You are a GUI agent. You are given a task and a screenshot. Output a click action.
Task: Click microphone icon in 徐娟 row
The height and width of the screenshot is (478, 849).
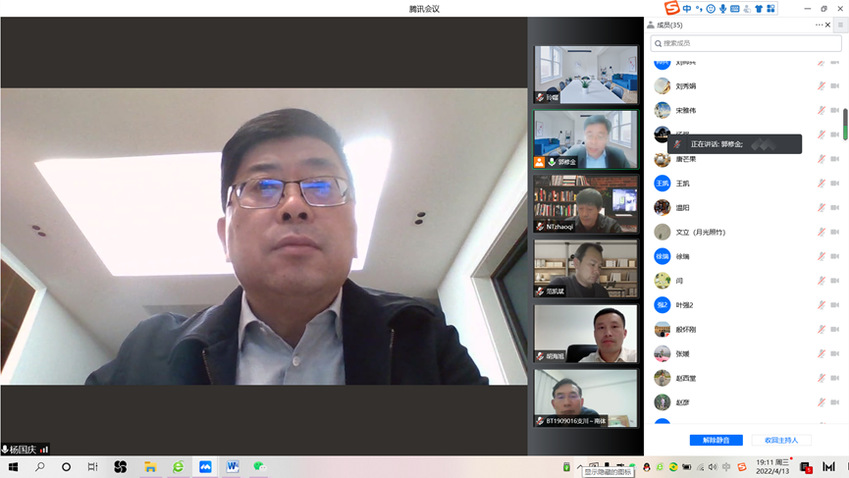821,256
